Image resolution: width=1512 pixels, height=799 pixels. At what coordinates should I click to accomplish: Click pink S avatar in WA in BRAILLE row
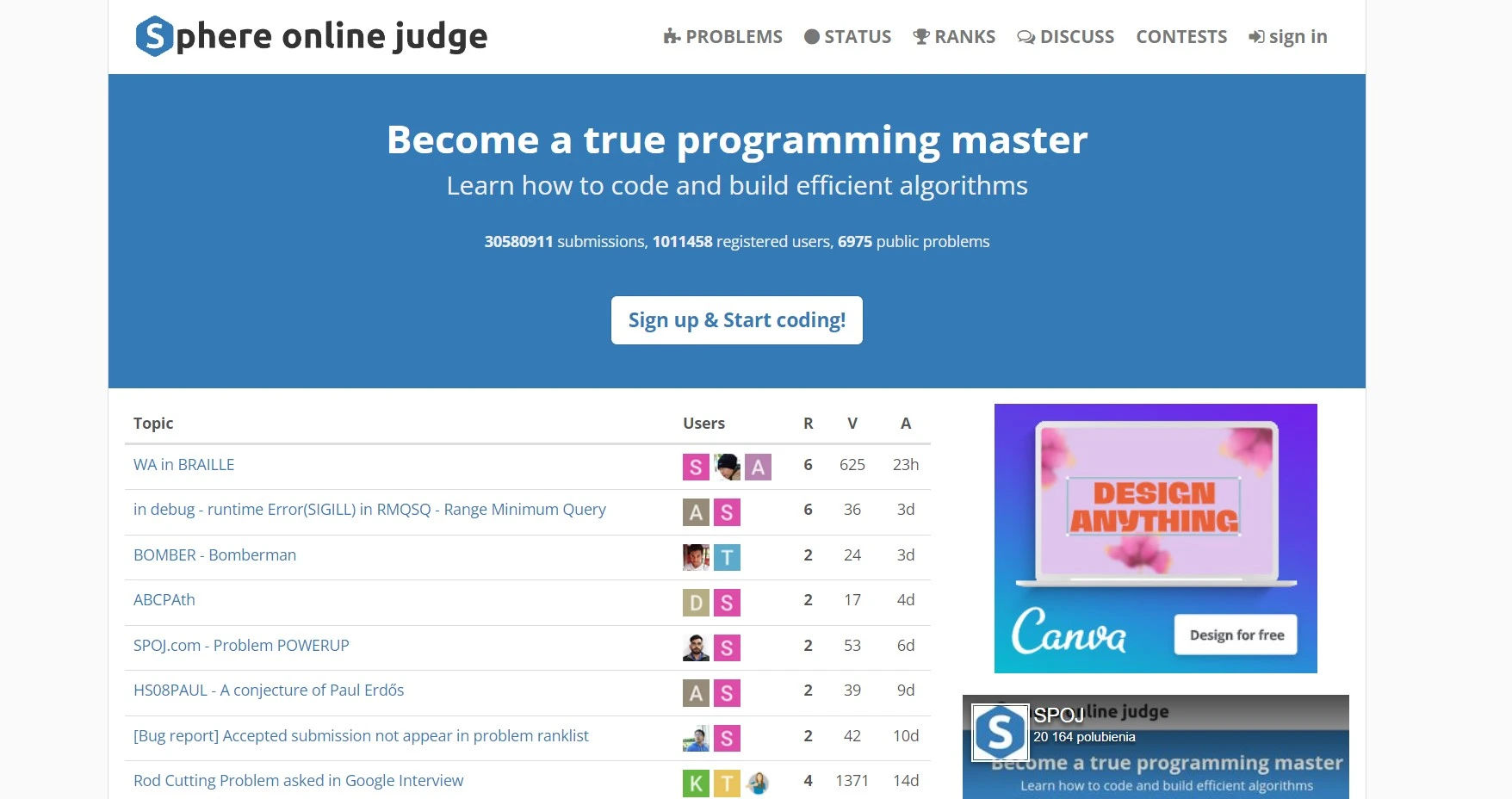pyautogui.click(x=697, y=467)
